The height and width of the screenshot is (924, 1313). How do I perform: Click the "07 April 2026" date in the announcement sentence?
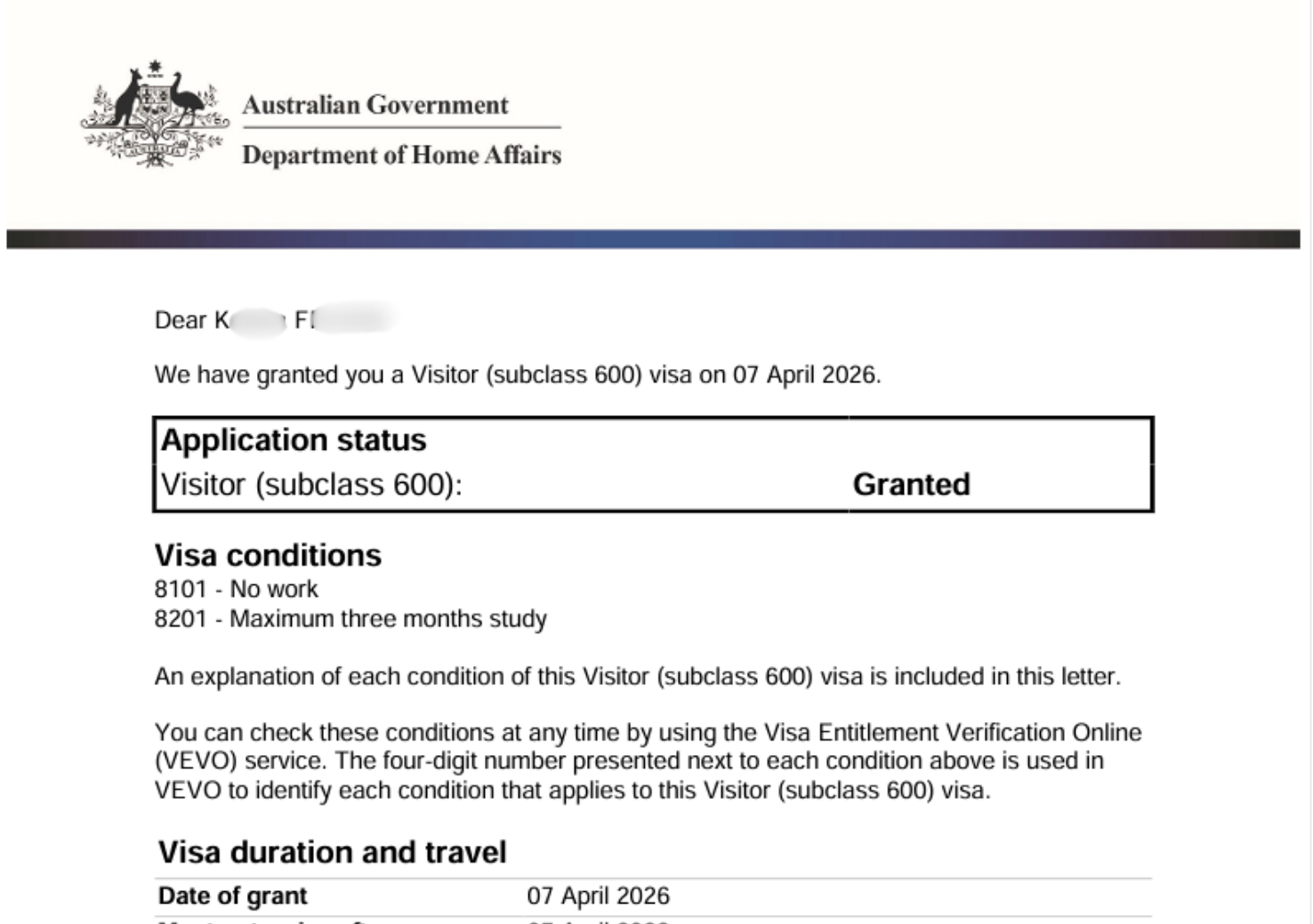tap(805, 375)
